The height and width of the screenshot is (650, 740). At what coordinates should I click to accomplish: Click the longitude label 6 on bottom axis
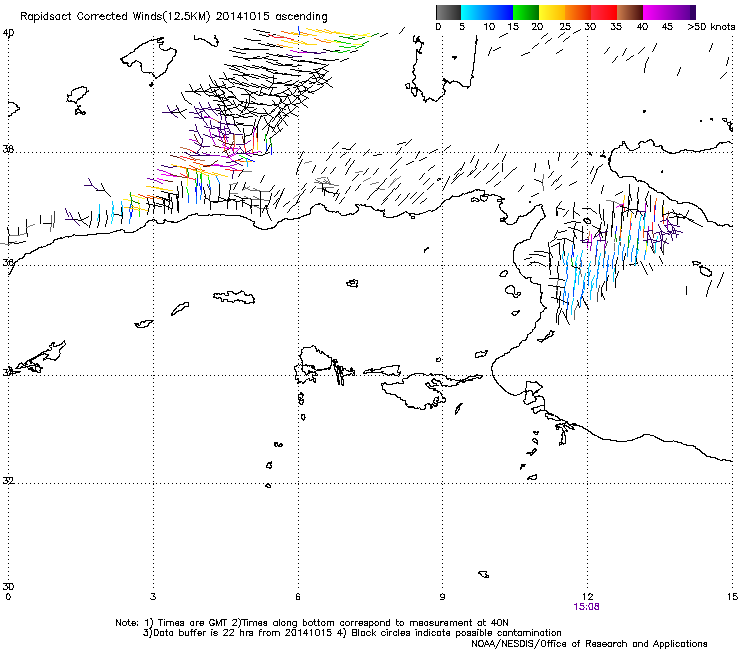pos(298,597)
